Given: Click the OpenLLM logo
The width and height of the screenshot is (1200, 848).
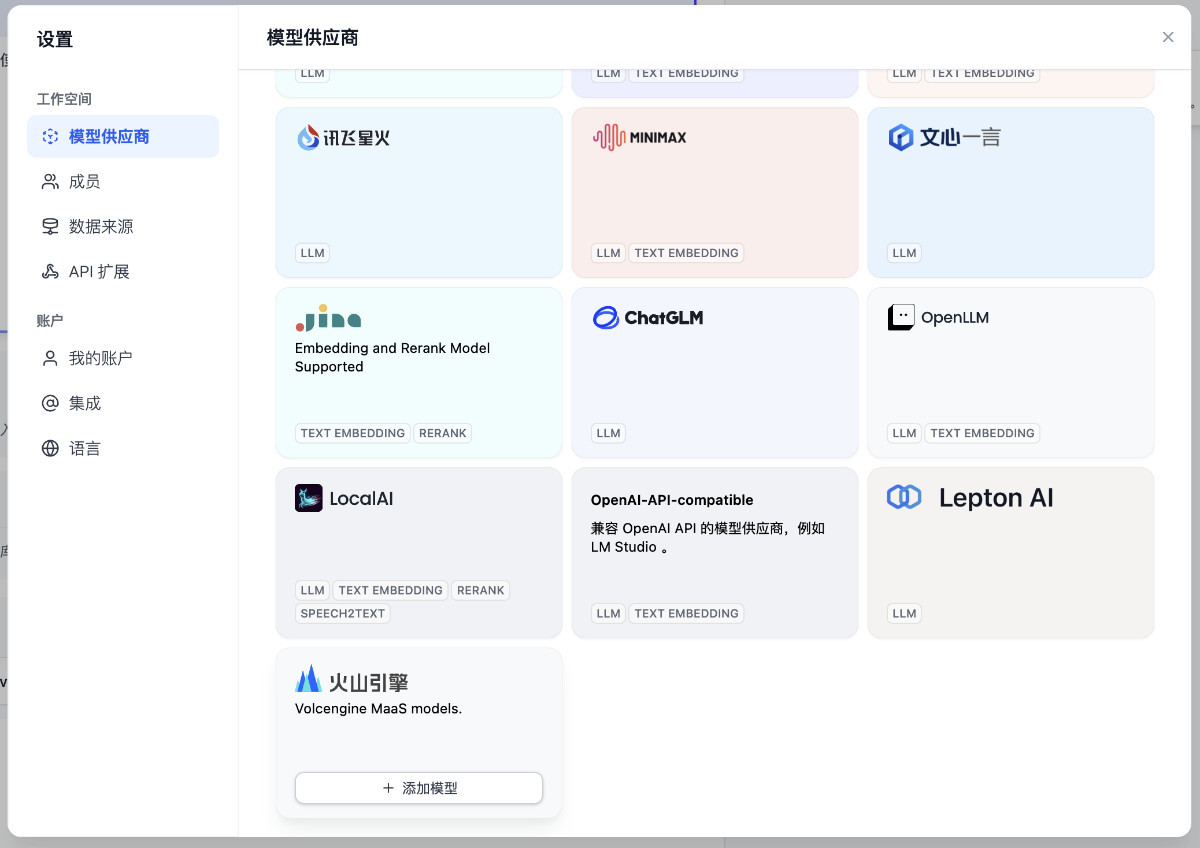Looking at the screenshot, I should coord(938,318).
